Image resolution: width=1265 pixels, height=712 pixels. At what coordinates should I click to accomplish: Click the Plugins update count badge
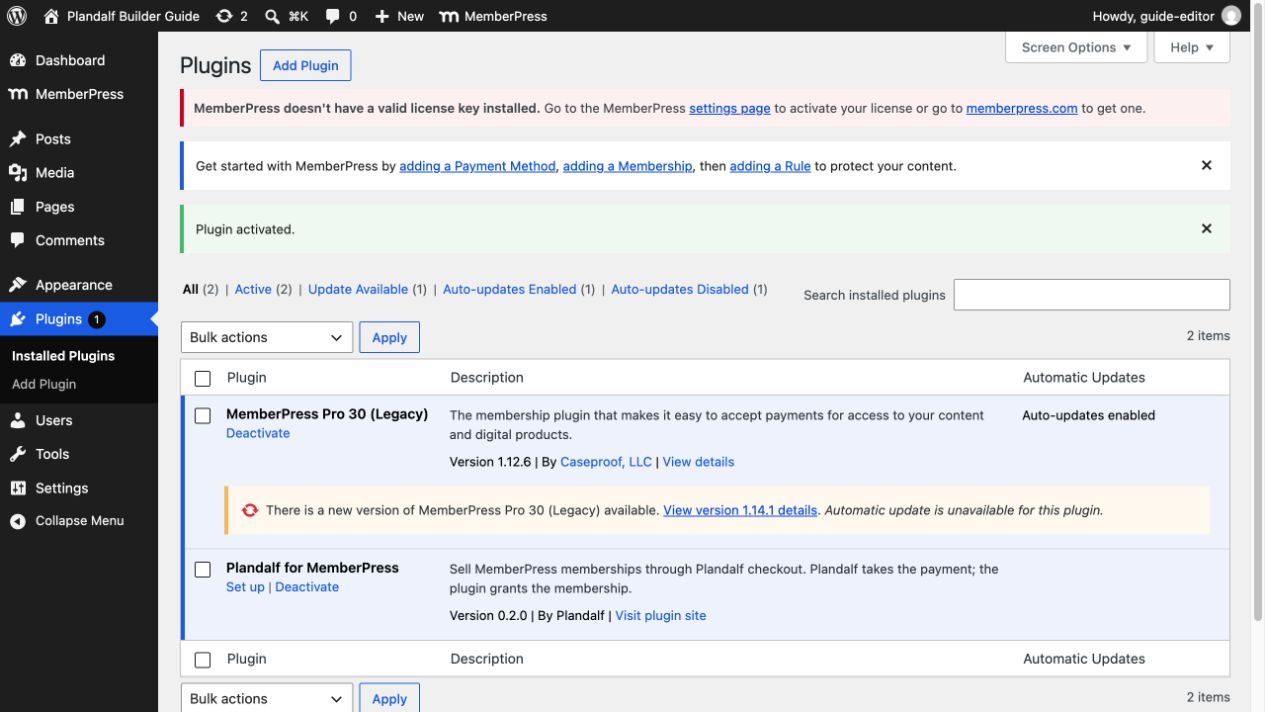(96, 319)
